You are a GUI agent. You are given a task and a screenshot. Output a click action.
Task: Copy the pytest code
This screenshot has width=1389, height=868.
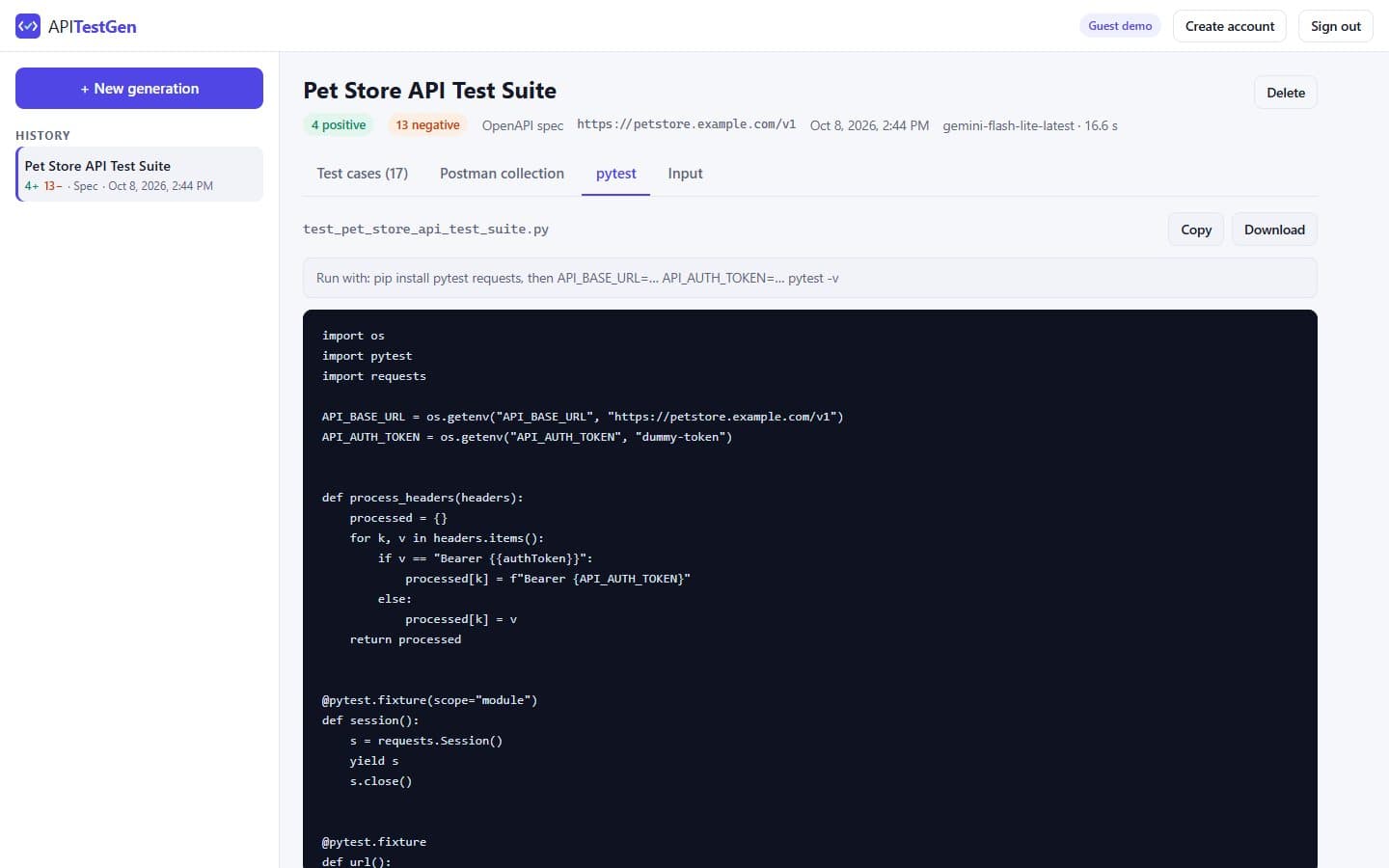pos(1196,230)
